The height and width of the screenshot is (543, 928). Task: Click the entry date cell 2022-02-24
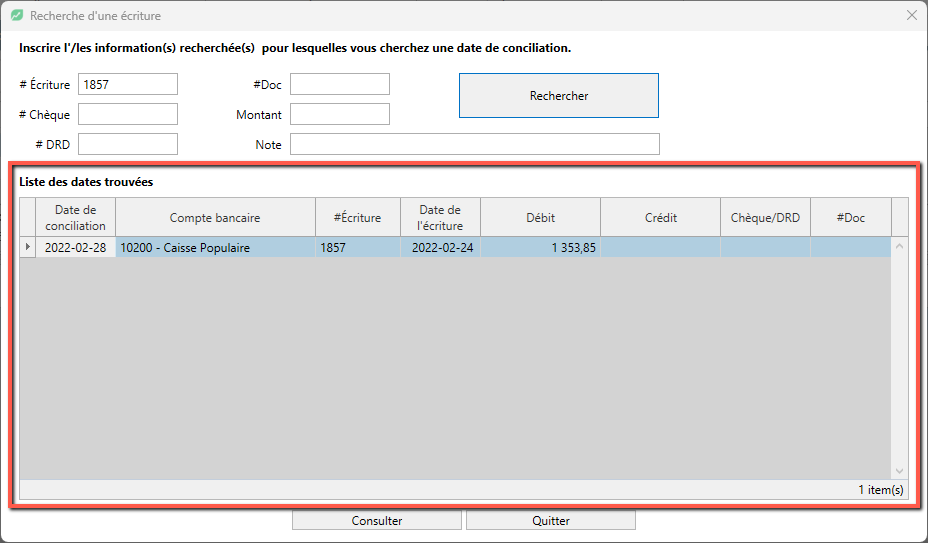[x=440, y=248]
